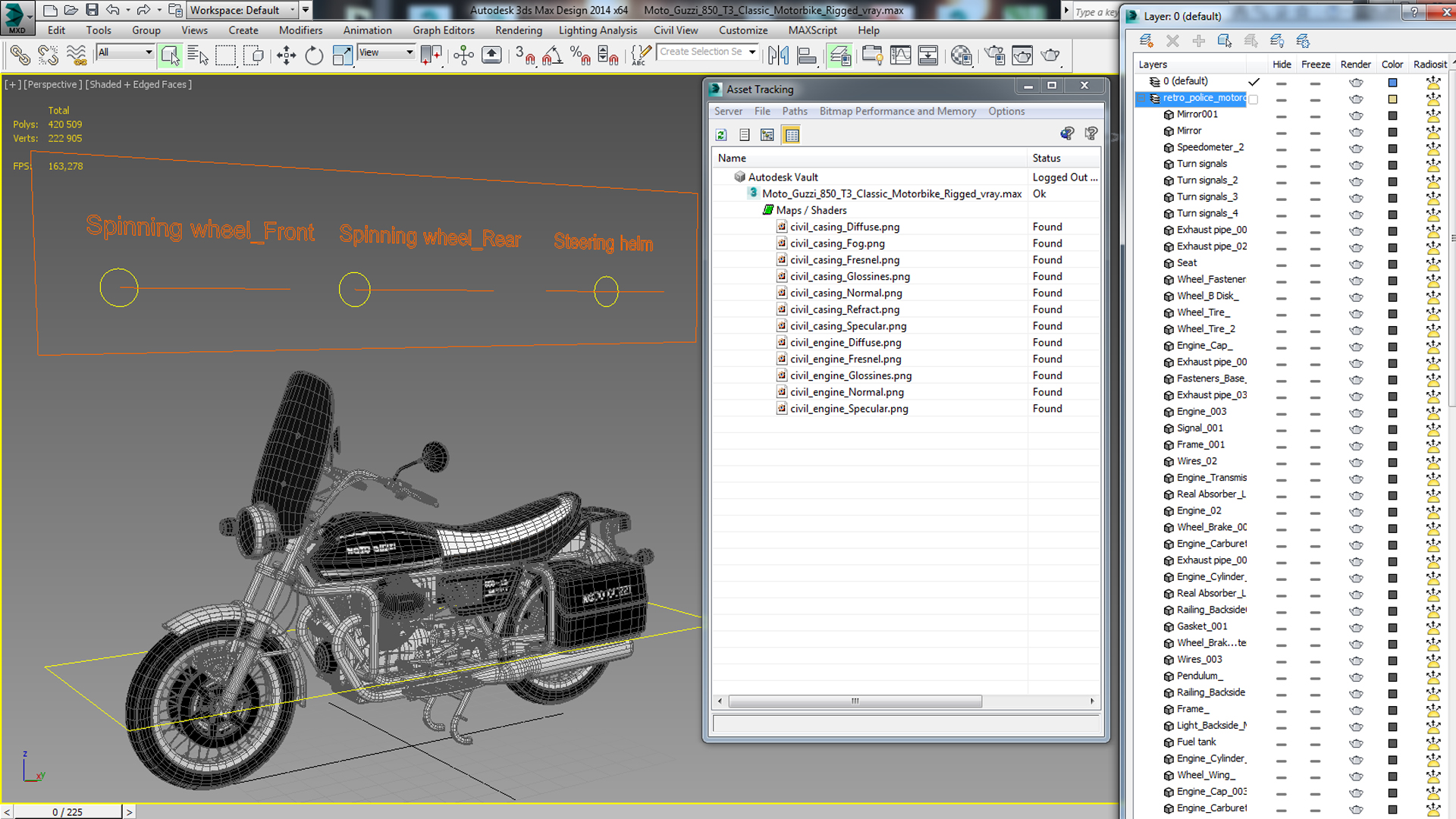Open the undo history dropdown arrow
Image resolution: width=1456 pixels, height=819 pixels.
(127, 10)
